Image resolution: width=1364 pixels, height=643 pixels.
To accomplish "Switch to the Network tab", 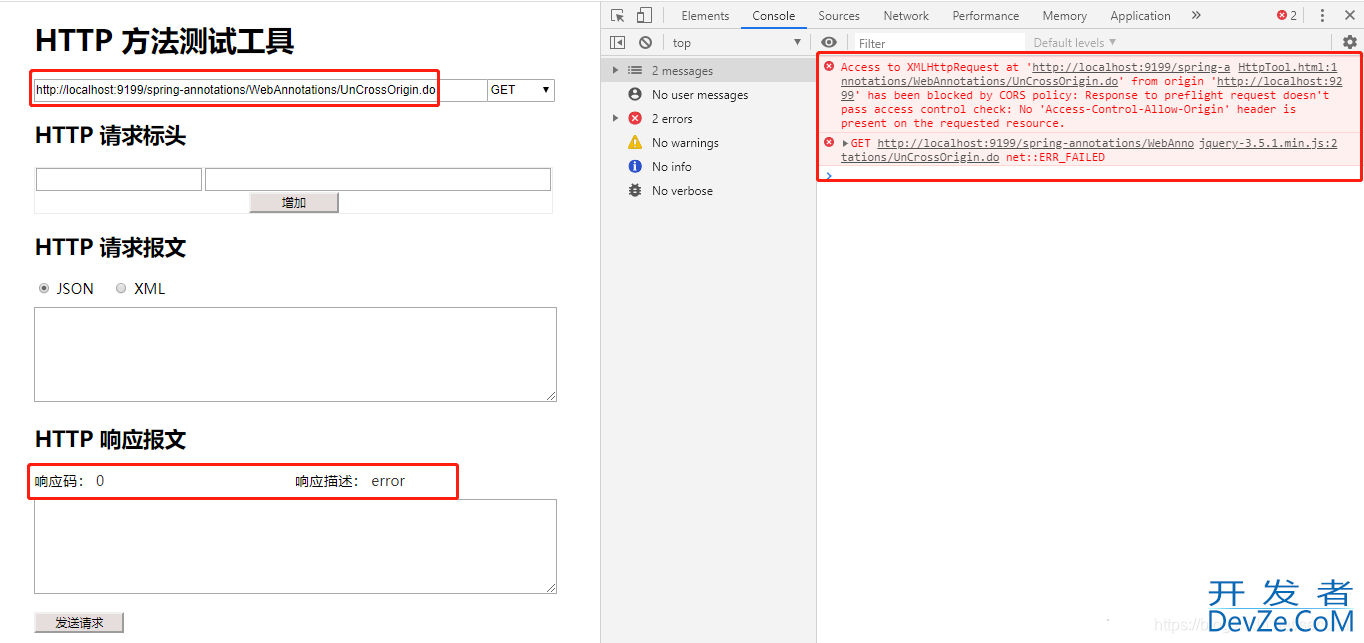I will [x=906, y=15].
